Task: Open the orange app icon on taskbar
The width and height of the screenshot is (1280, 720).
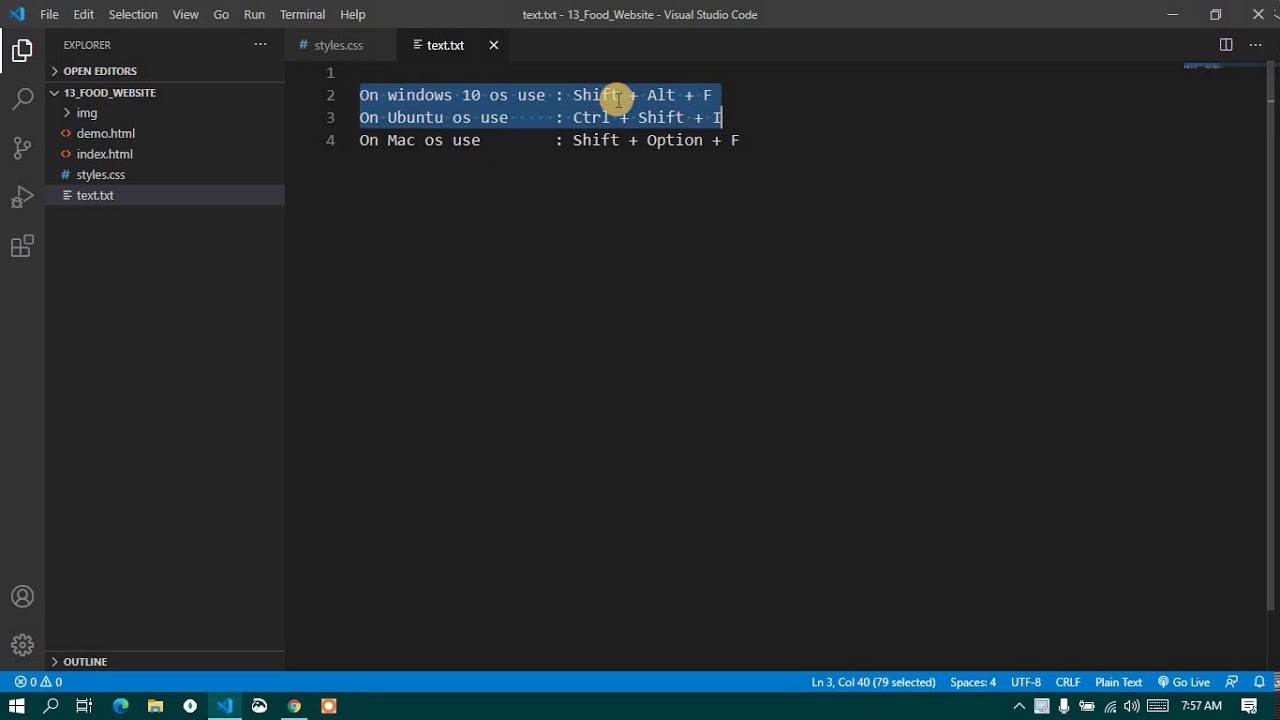Action: tap(328, 706)
